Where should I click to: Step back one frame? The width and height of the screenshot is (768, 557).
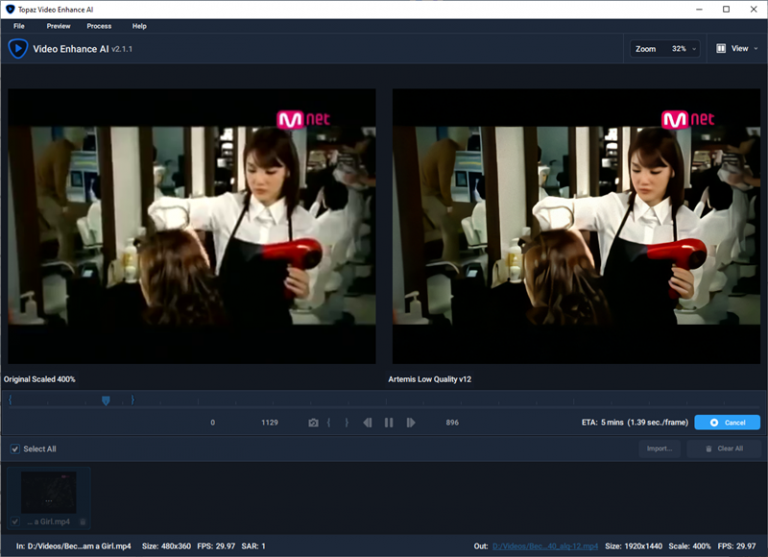[x=367, y=422]
